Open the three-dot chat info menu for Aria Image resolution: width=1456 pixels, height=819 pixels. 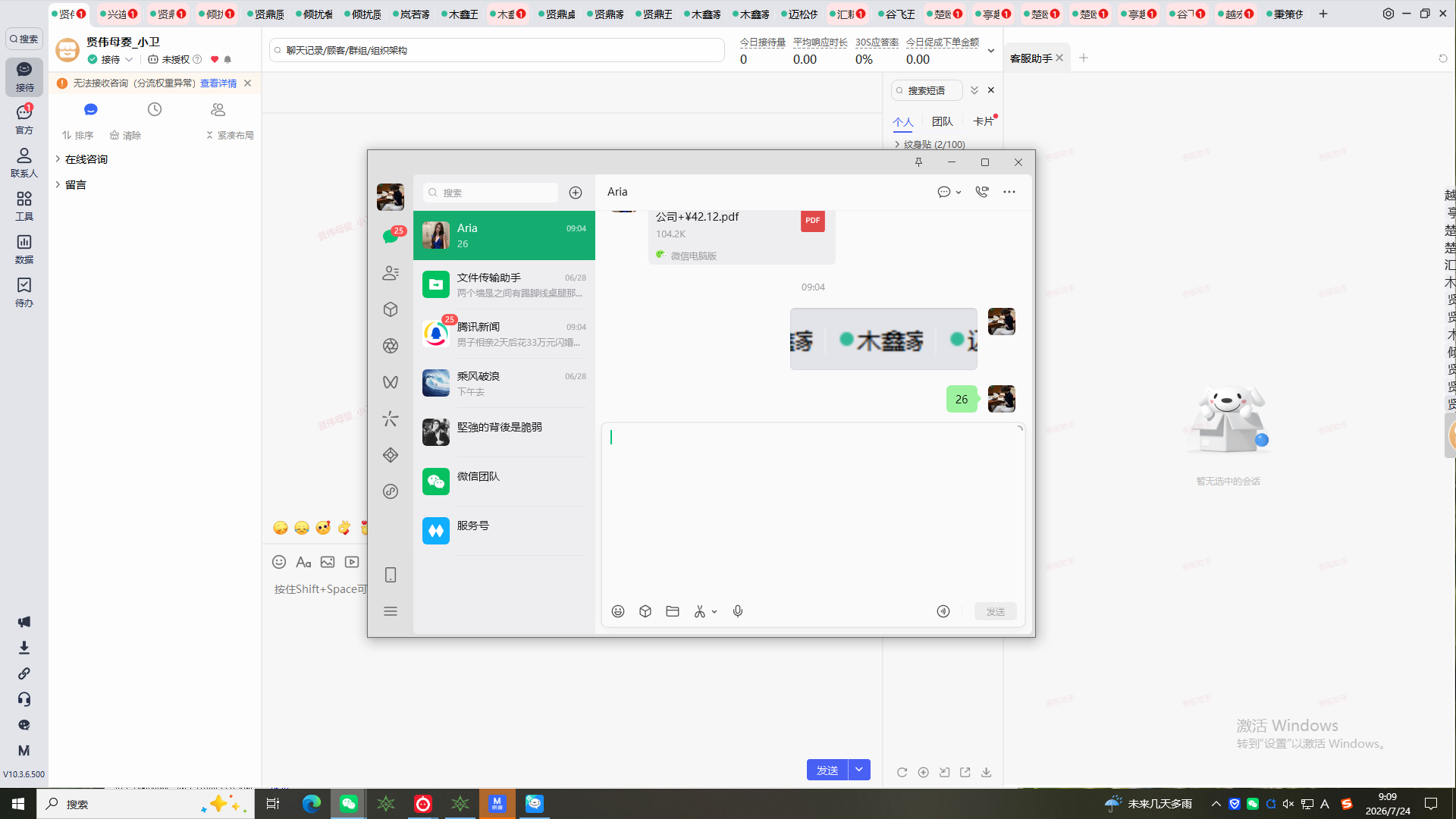coord(1009,192)
